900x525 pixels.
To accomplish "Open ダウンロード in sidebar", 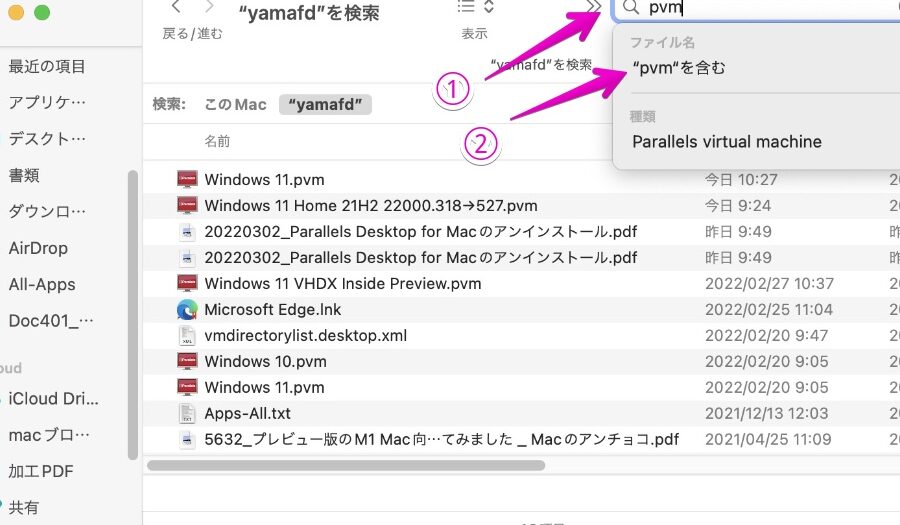I will [47, 212].
